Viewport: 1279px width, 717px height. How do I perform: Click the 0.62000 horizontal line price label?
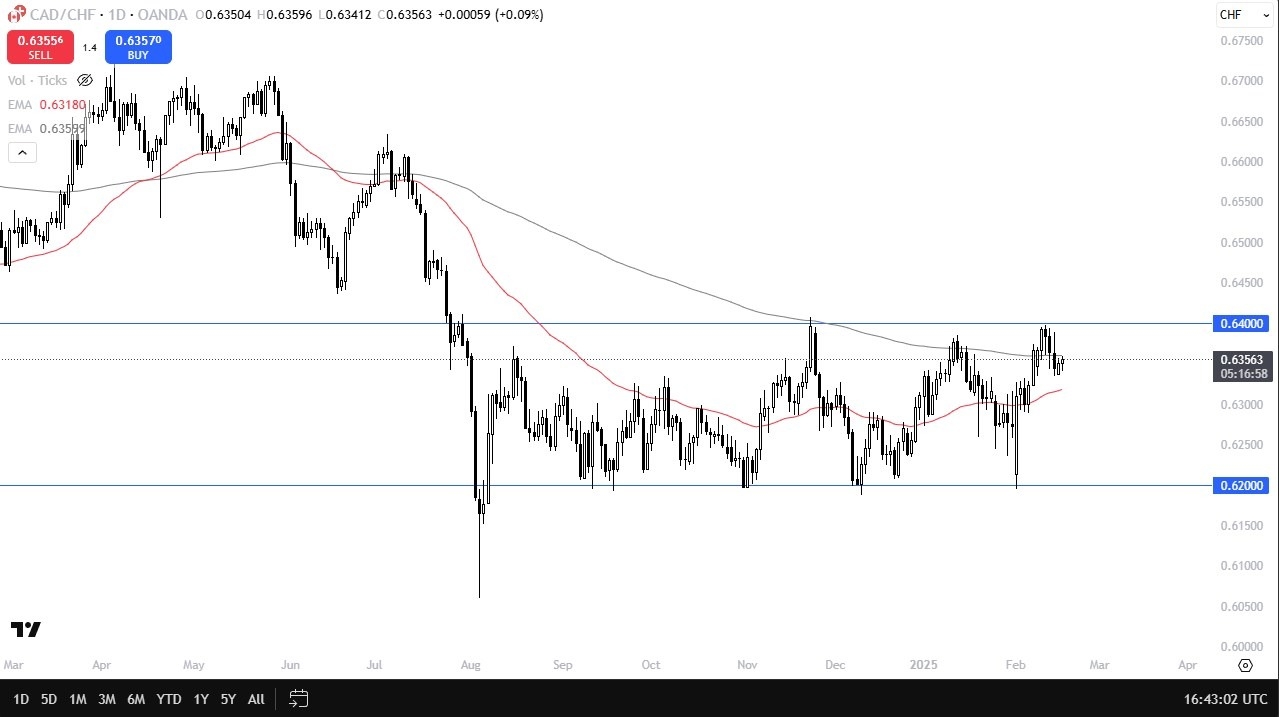pos(1241,485)
